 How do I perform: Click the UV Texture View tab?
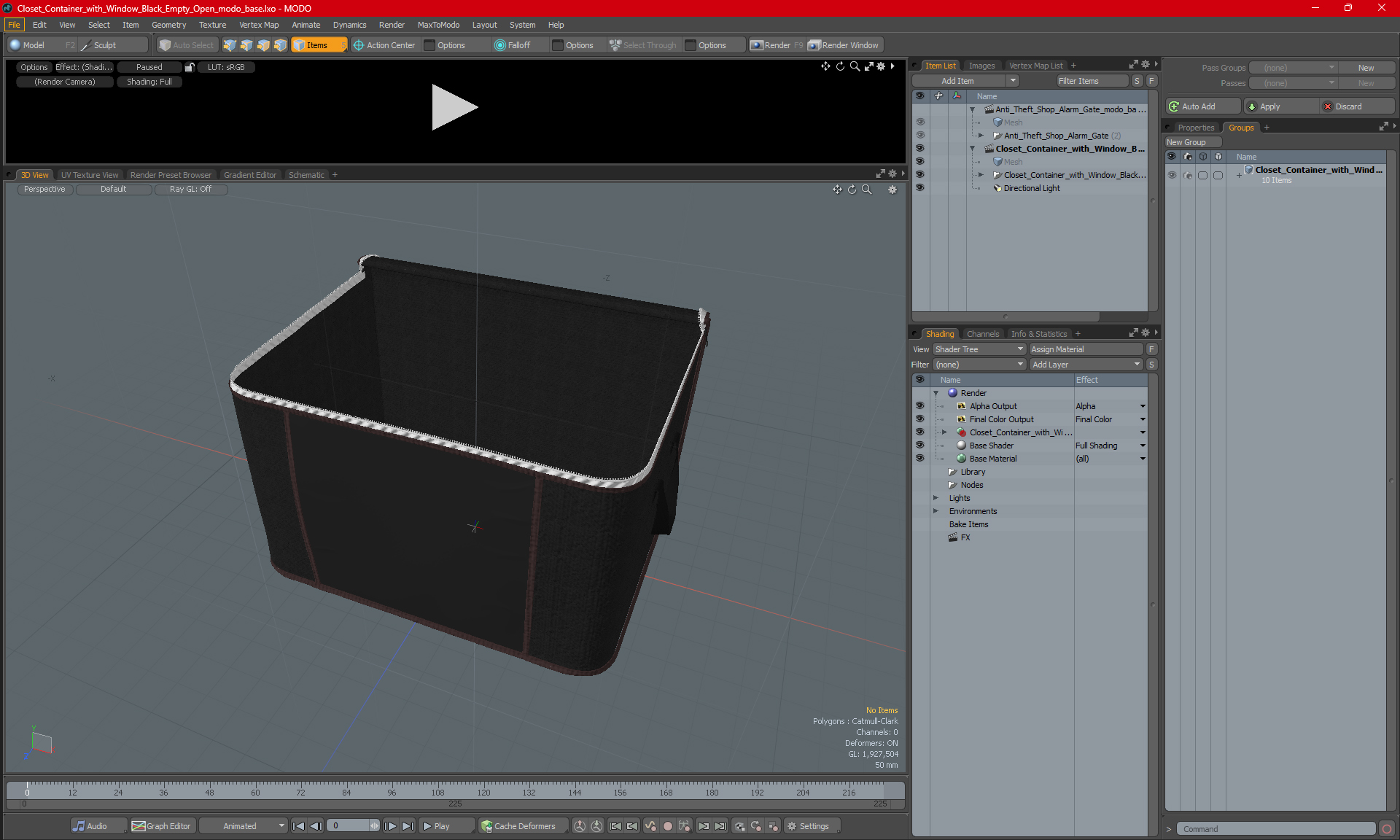click(89, 174)
